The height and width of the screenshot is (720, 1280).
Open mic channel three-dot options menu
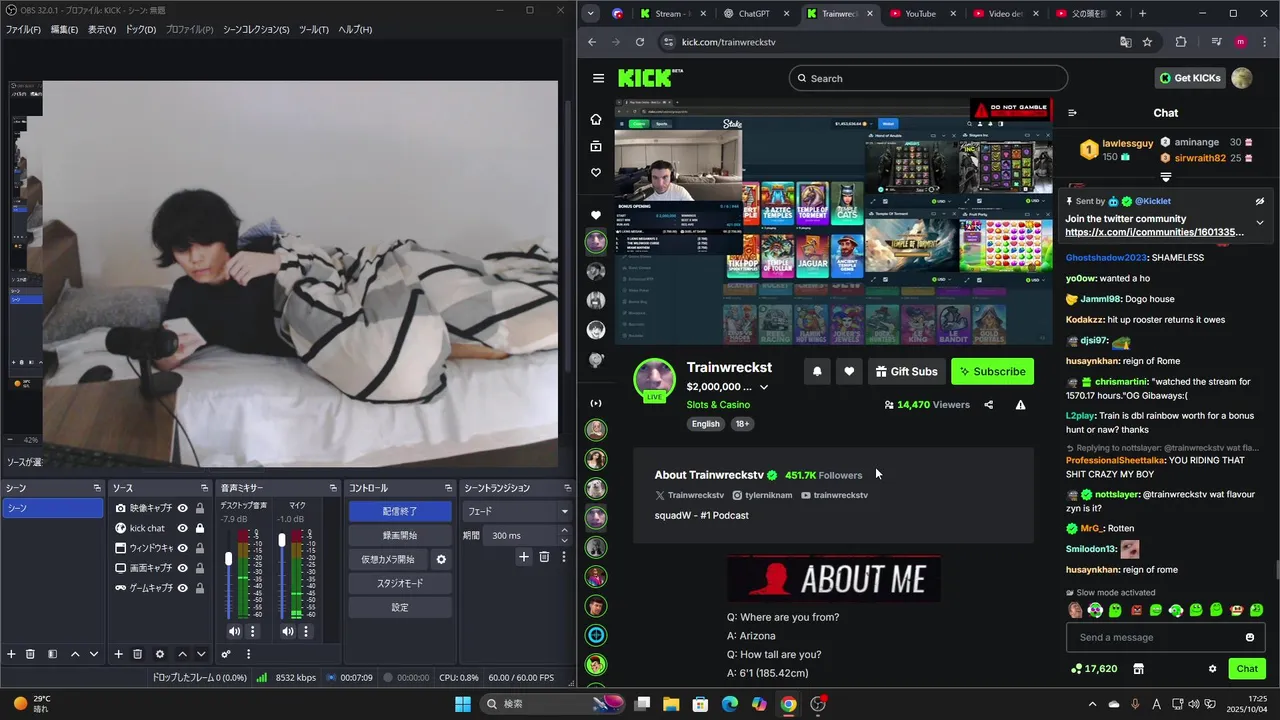point(307,631)
